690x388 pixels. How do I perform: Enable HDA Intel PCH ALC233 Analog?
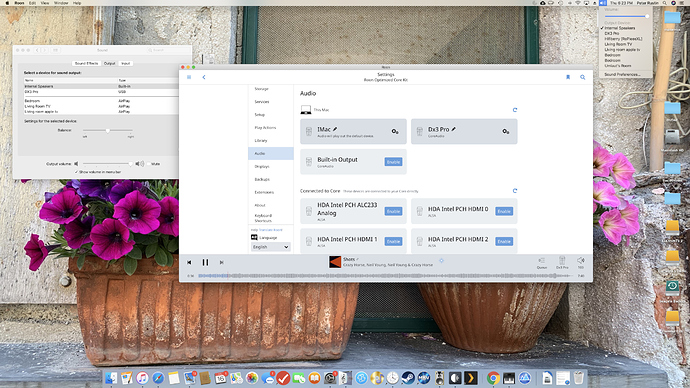pyautogui.click(x=393, y=211)
